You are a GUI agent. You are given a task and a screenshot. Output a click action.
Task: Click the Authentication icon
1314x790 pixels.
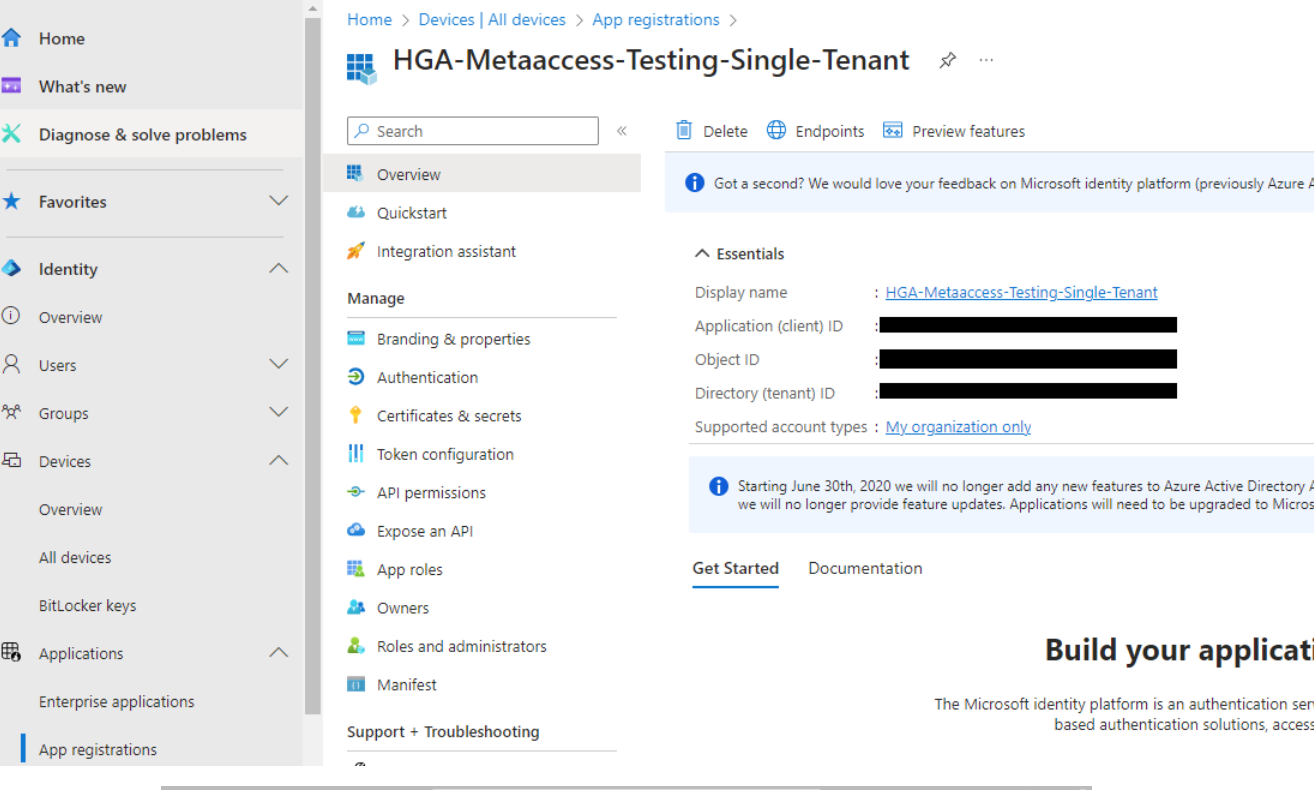pos(355,377)
